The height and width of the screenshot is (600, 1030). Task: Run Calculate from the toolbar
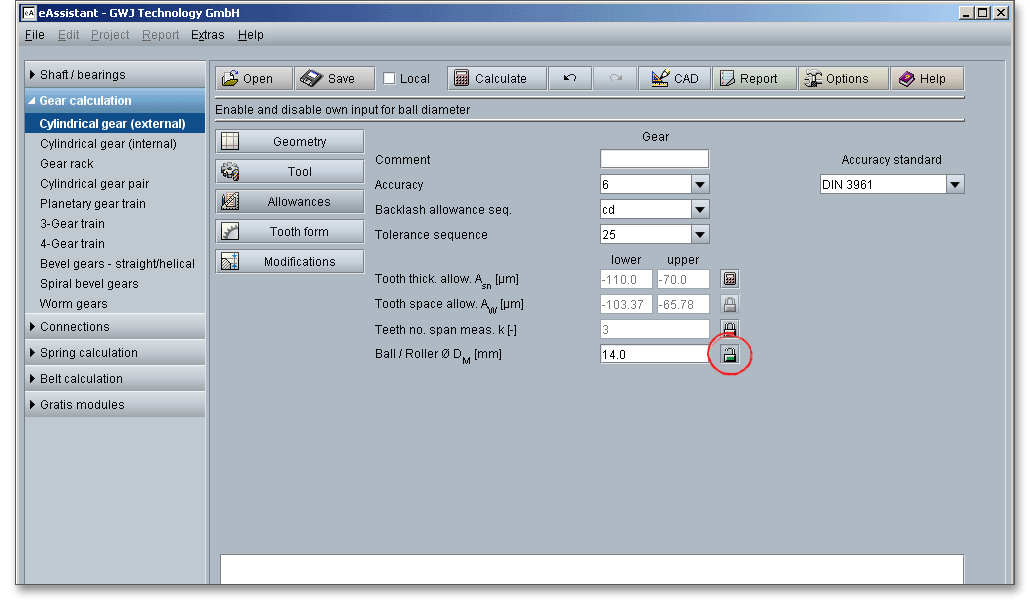click(497, 79)
